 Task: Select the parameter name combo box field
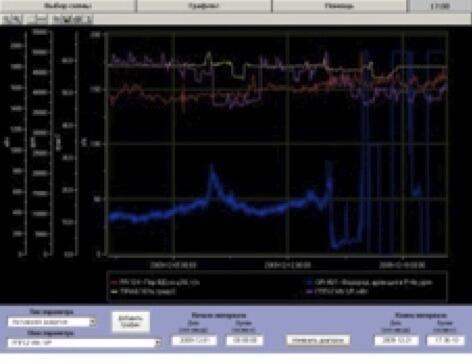point(84,342)
